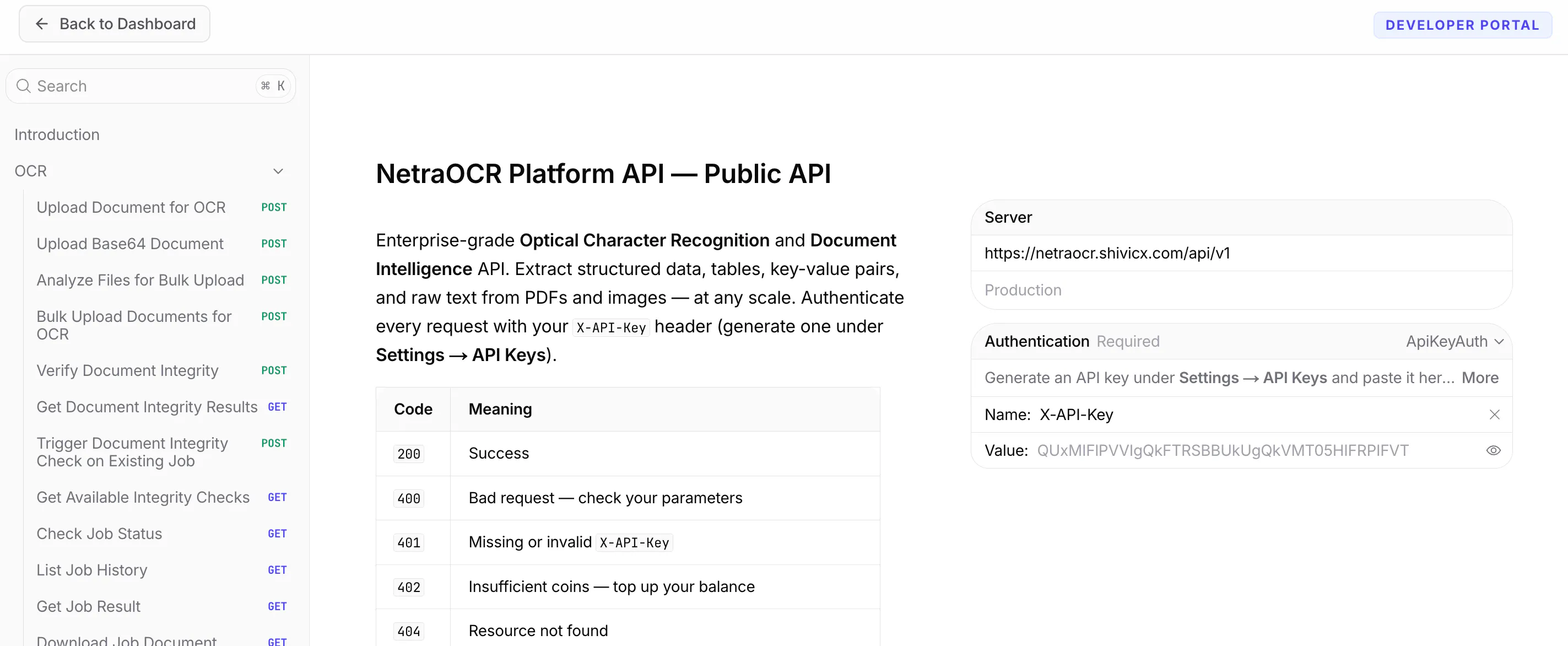The height and width of the screenshot is (646, 1568).
Task: Collapse the OCR sidebar section
Action: click(278, 171)
